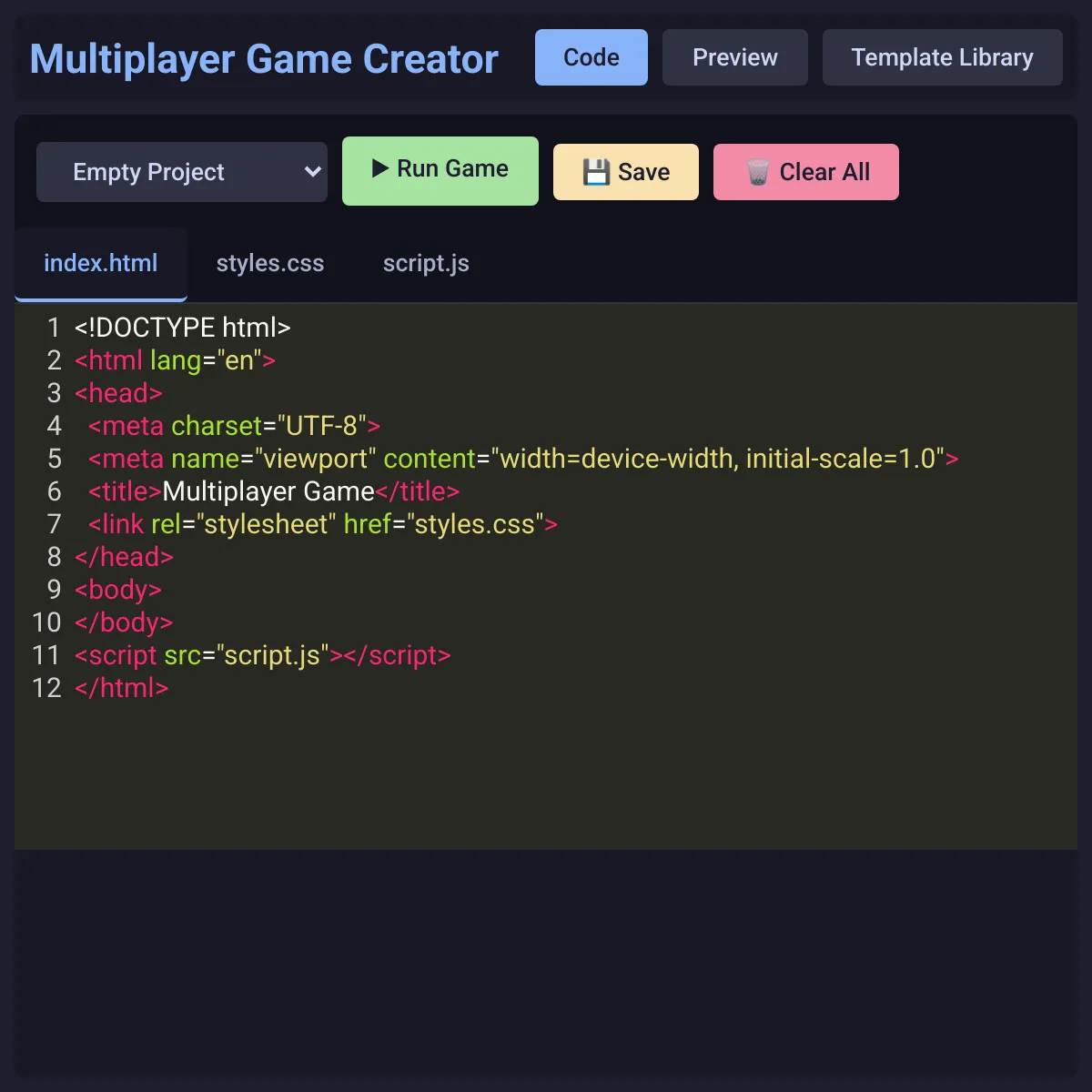Viewport: 1092px width, 1092px height.
Task: Select the script.js file tab
Action: [x=426, y=264]
